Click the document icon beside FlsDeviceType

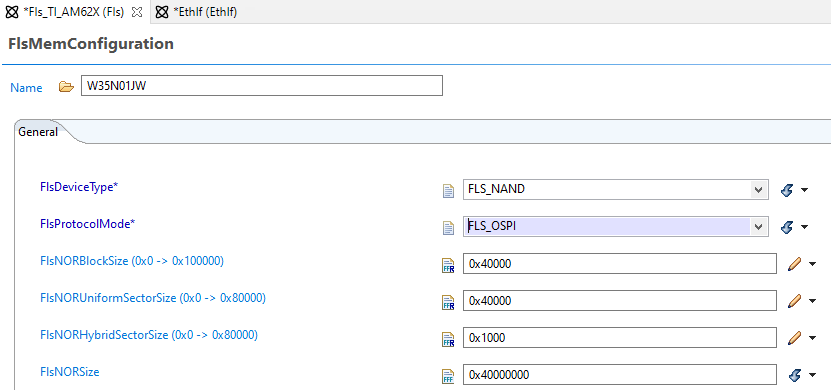click(x=448, y=191)
